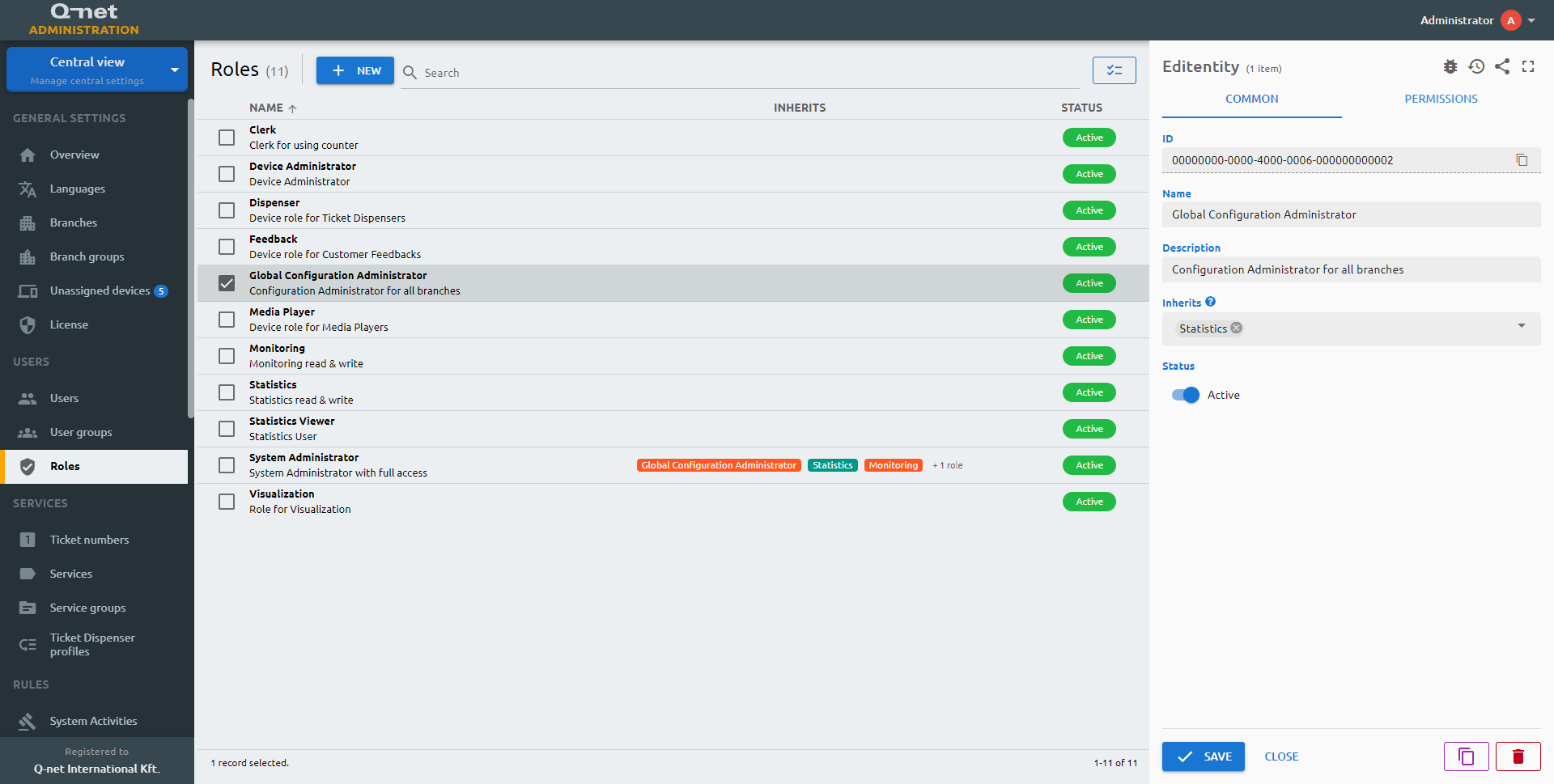Select the COMMON tab
Image resolution: width=1554 pixels, height=784 pixels.
(x=1252, y=99)
